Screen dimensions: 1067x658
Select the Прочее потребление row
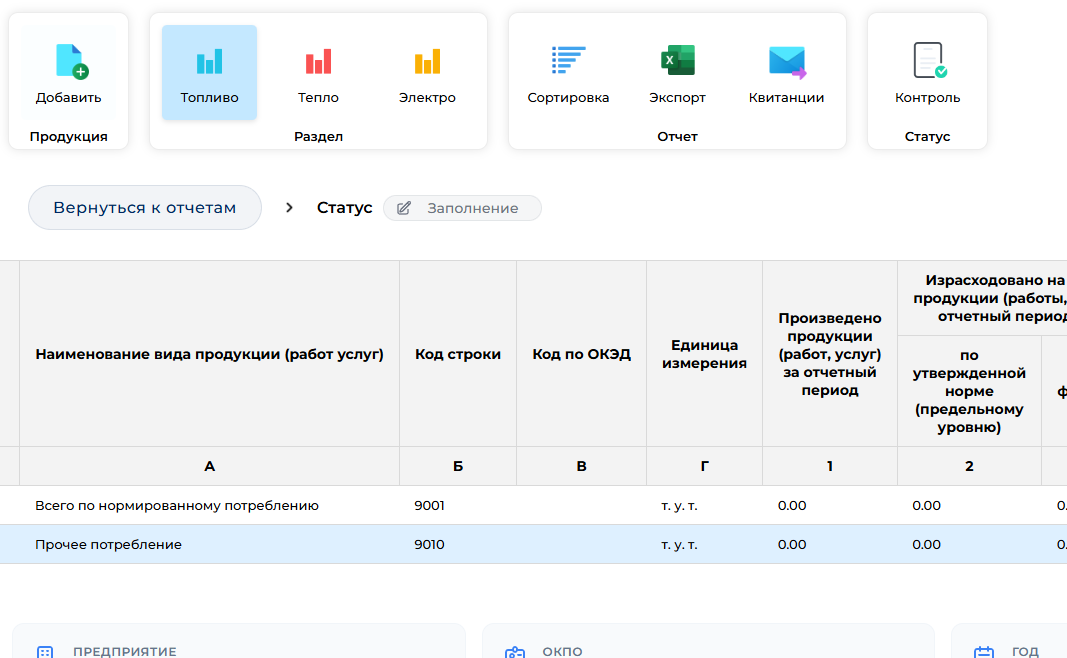(x=109, y=545)
